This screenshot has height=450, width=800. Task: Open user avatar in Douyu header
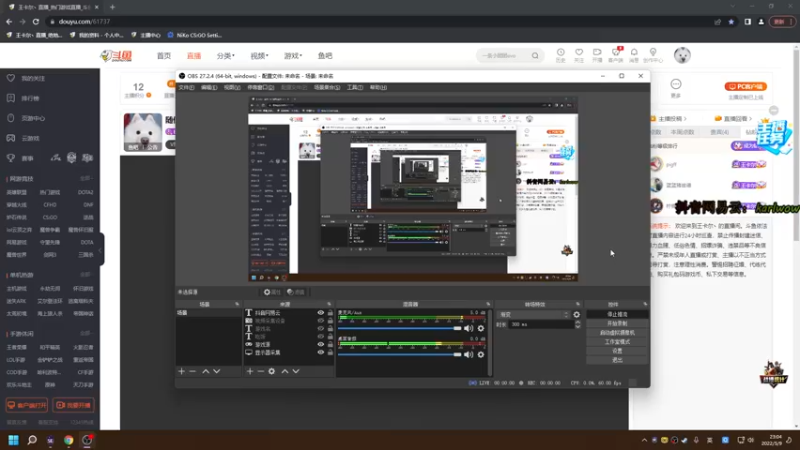(x=682, y=55)
